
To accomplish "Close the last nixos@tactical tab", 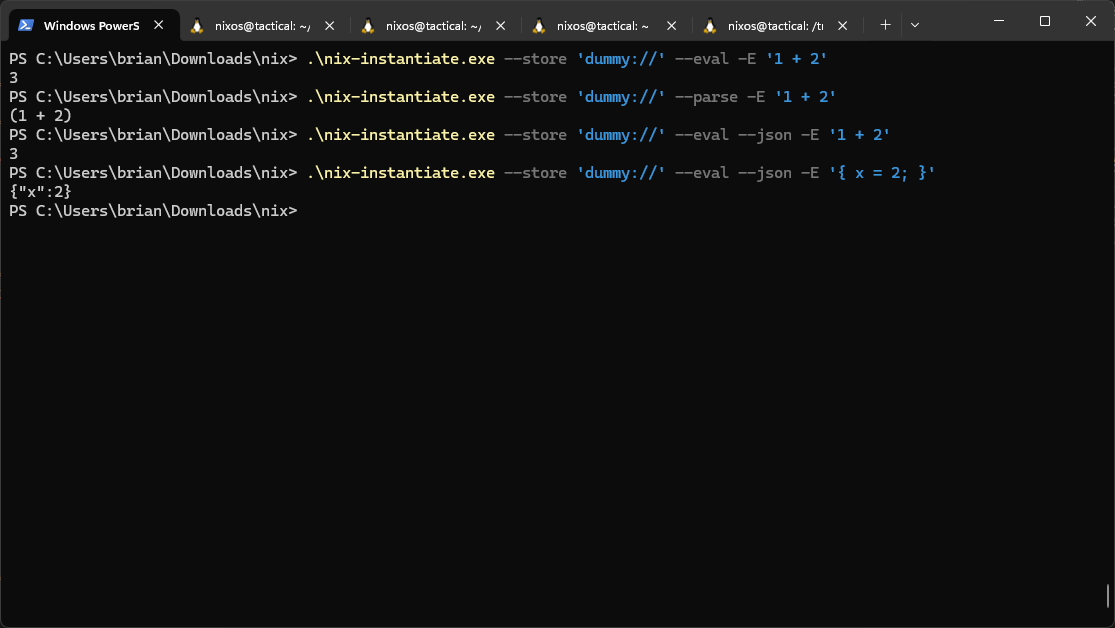I will 842,25.
